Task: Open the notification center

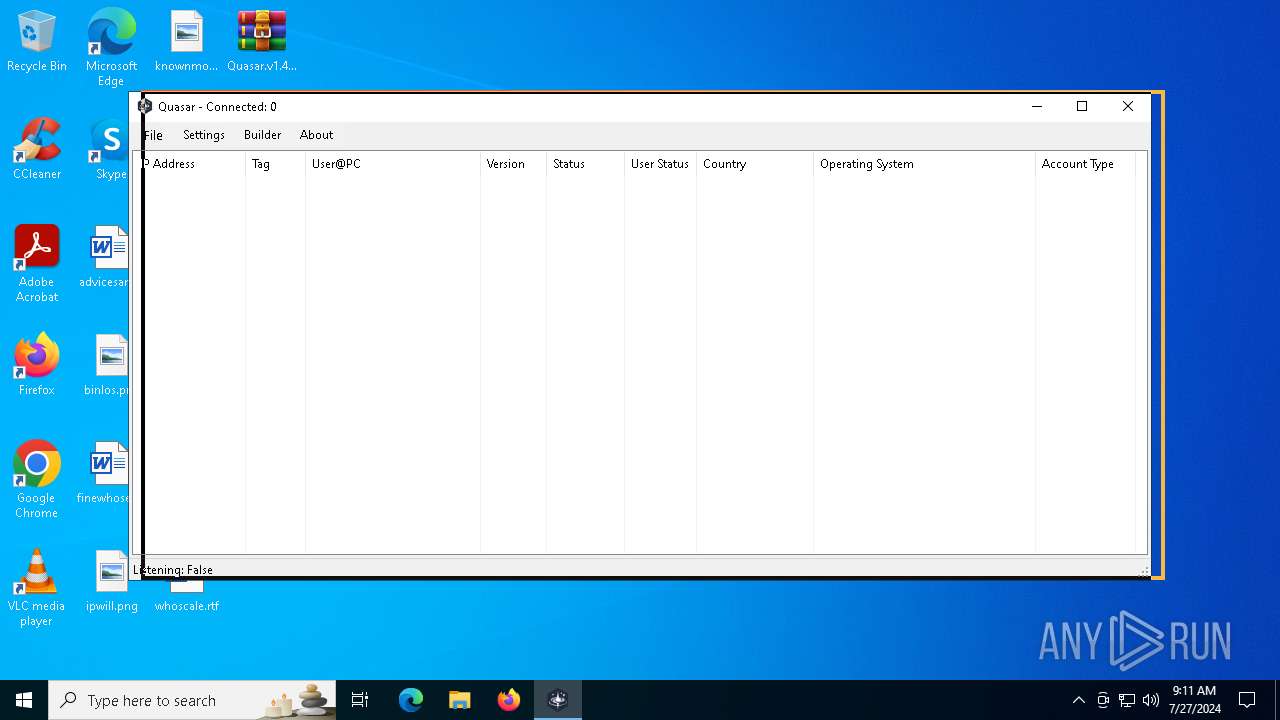Action: click(1247, 700)
